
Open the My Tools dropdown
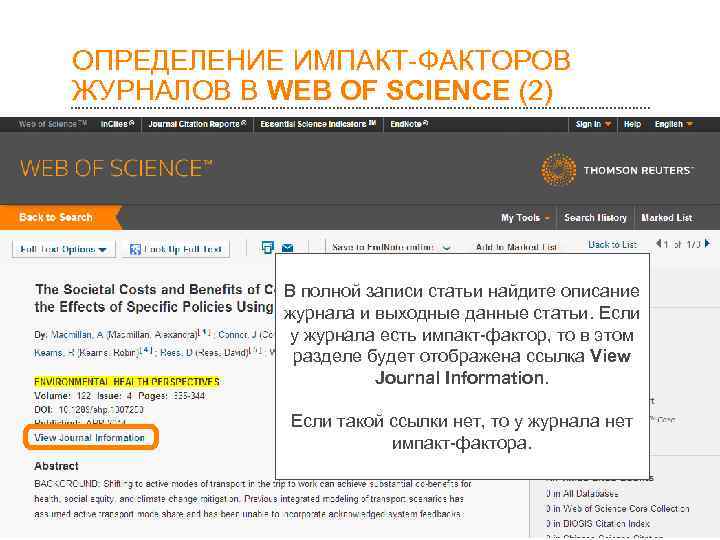[525, 218]
